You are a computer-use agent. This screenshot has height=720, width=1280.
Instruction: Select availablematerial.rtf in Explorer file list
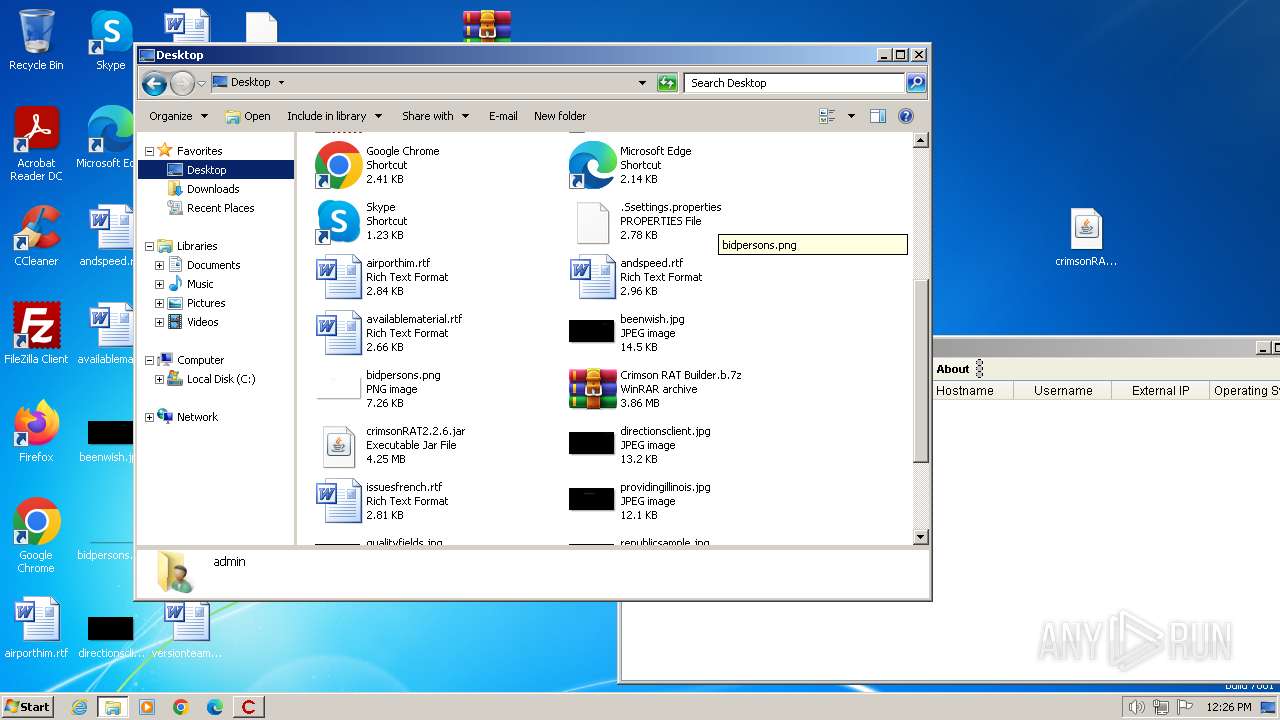[x=389, y=333]
